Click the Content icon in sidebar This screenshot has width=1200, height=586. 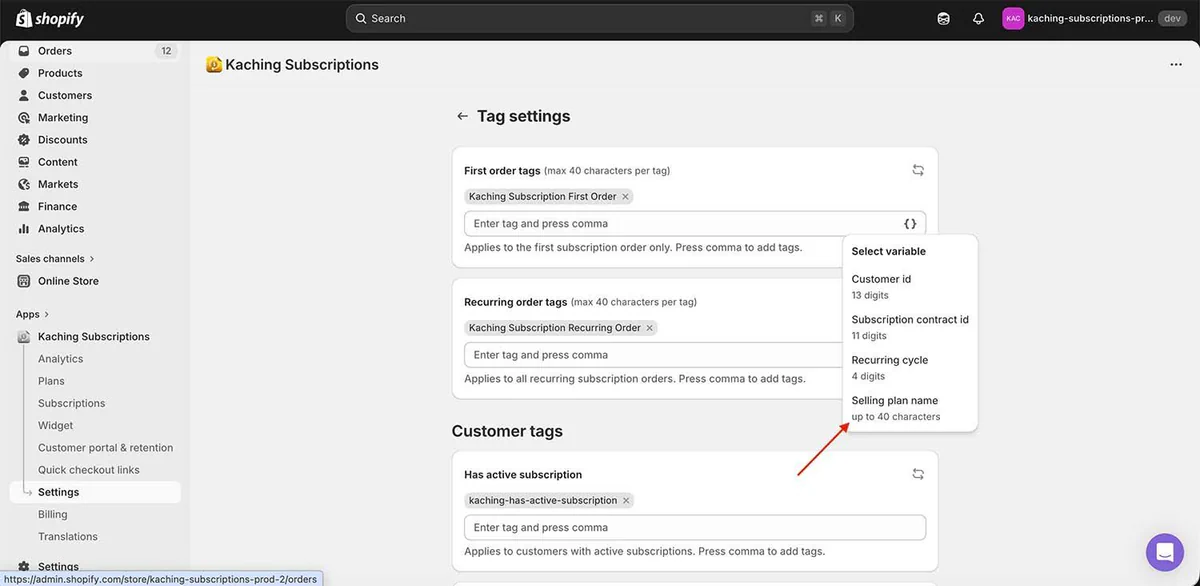(24, 162)
